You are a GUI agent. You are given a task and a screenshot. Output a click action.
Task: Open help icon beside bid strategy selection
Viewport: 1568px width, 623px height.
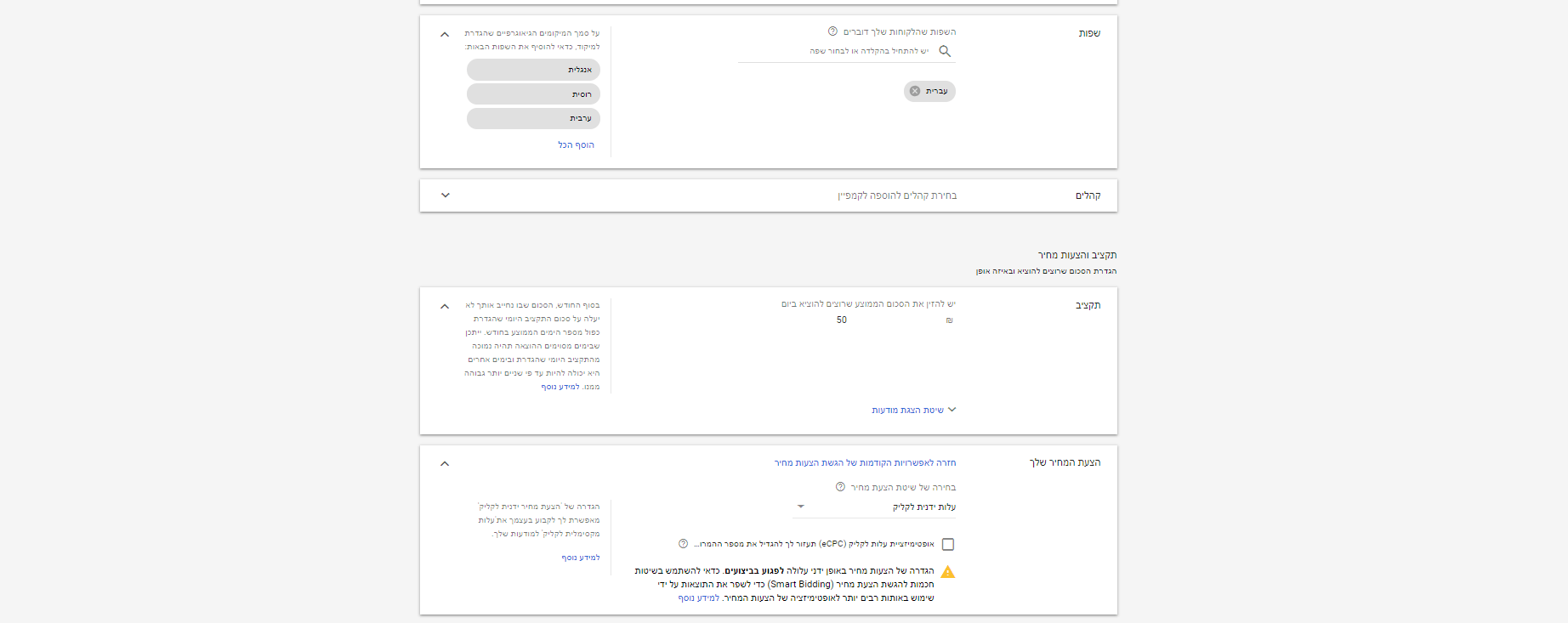pyautogui.click(x=840, y=487)
